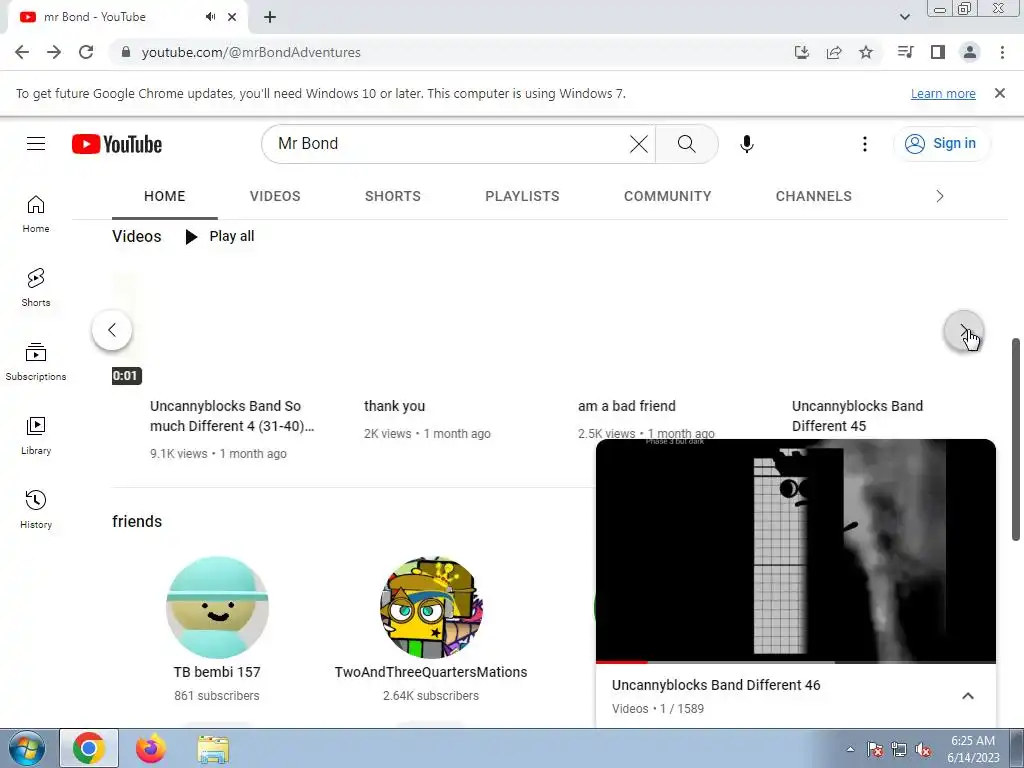Mute the tab via the speaker icon

click(x=210, y=17)
